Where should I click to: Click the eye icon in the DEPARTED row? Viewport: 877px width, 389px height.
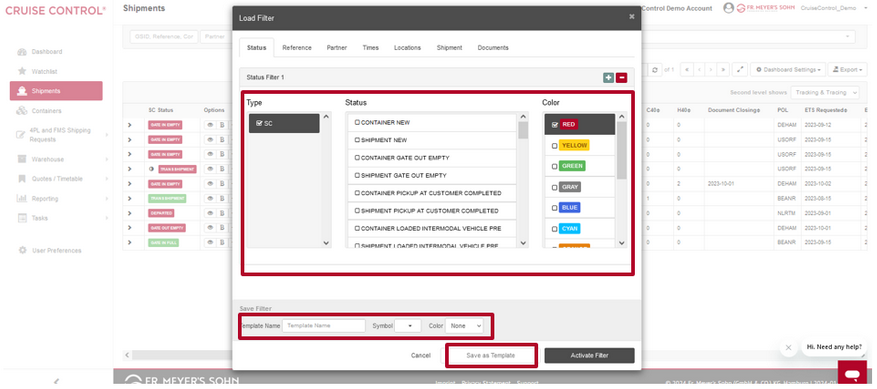pos(211,213)
